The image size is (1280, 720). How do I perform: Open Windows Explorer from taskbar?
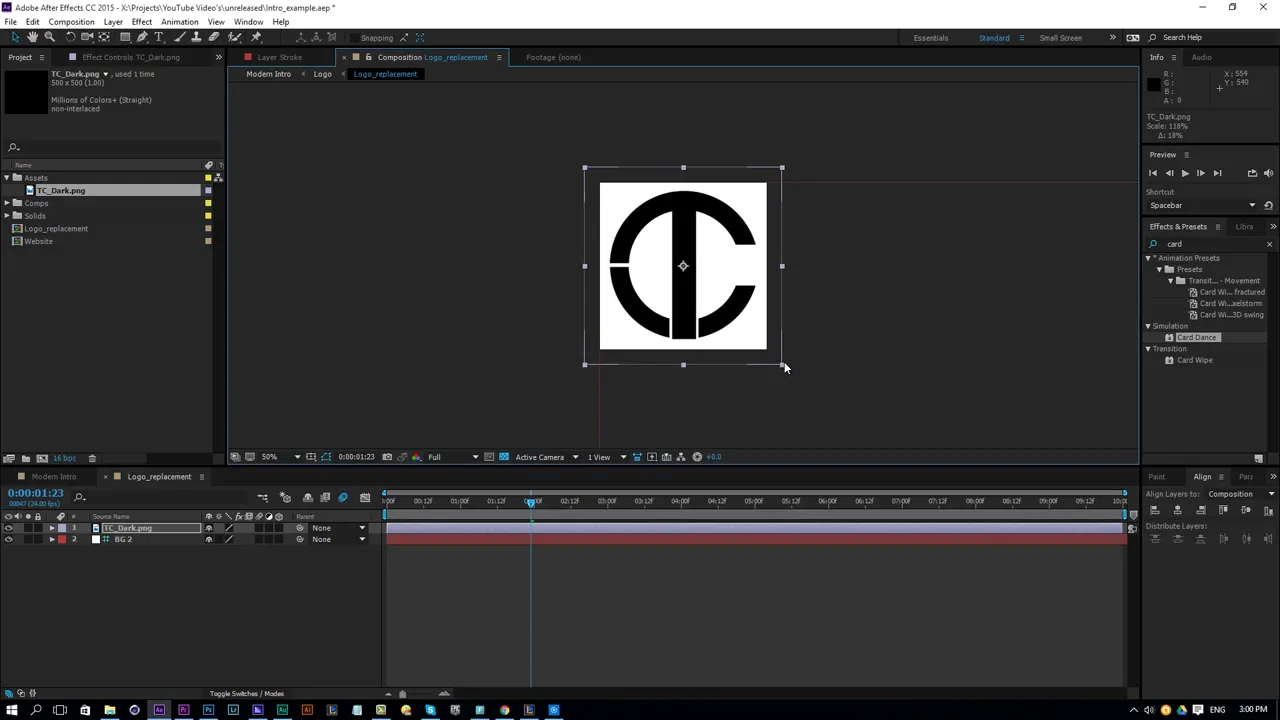click(x=109, y=710)
